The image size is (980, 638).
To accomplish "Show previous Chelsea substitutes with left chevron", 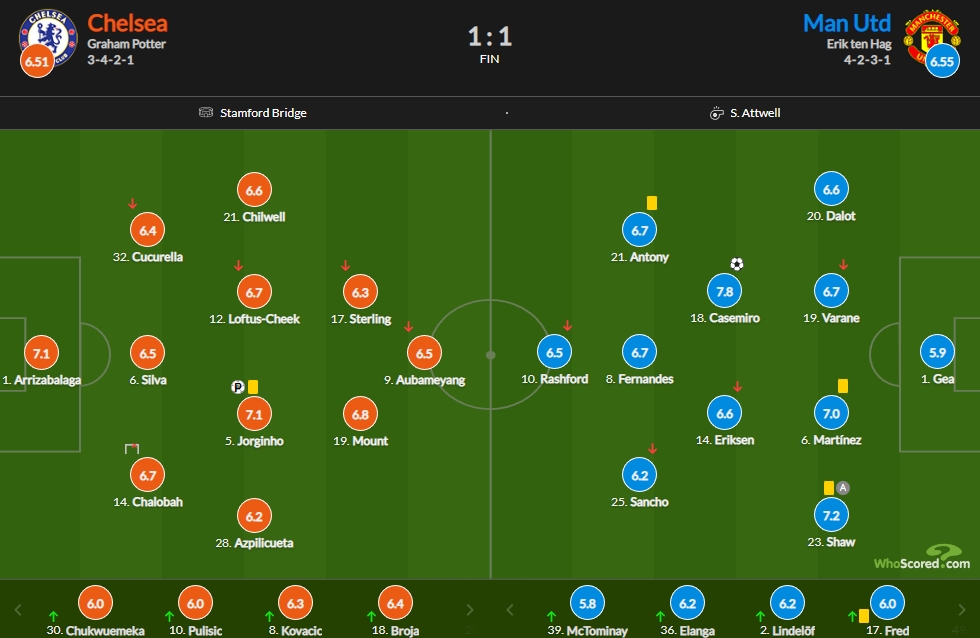I will coord(18,609).
